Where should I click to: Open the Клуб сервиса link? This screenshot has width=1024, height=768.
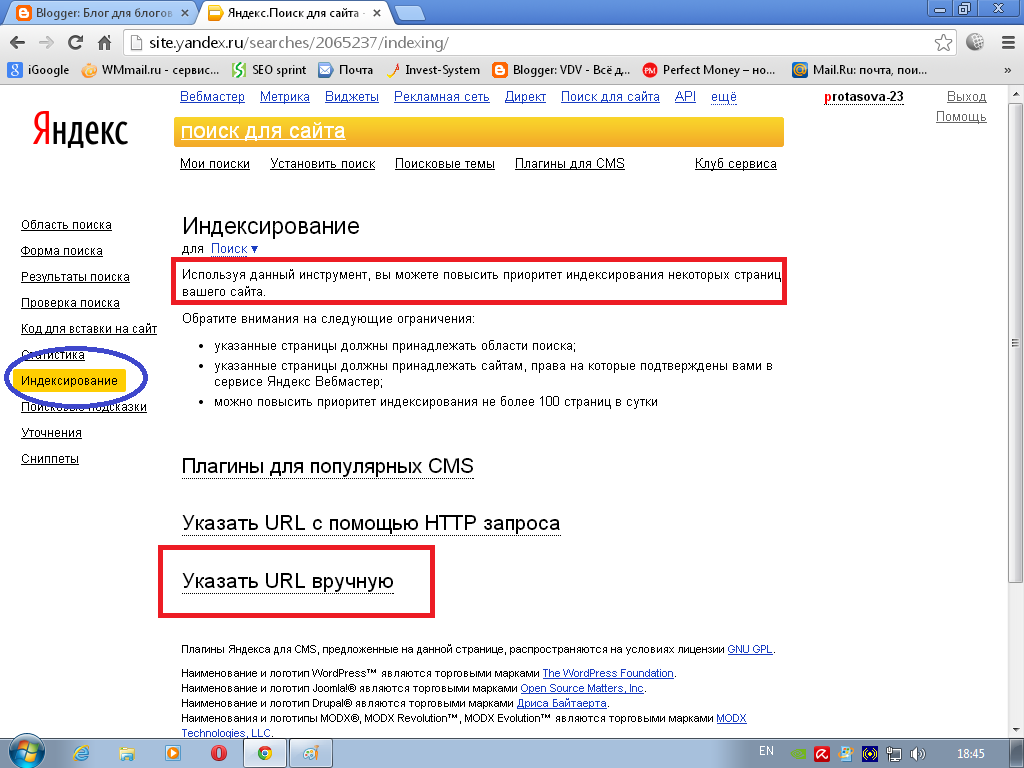click(735, 164)
